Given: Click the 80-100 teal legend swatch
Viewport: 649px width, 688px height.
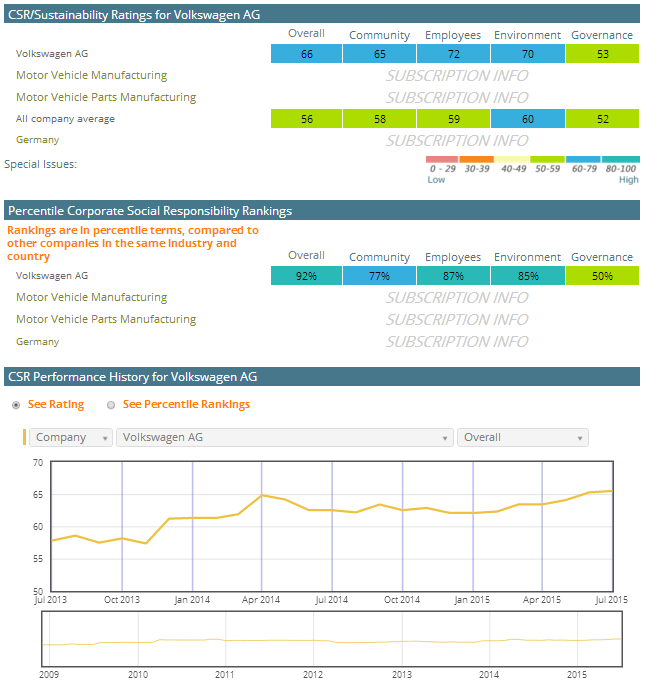Looking at the screenshot, I should pos(620,159).
